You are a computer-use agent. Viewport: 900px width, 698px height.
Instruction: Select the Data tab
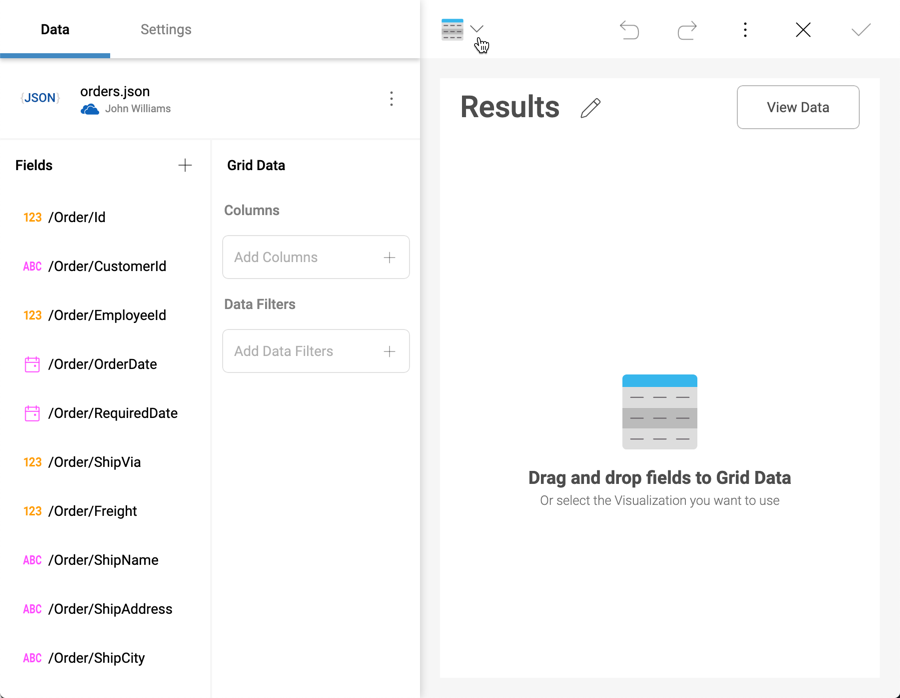55,29
